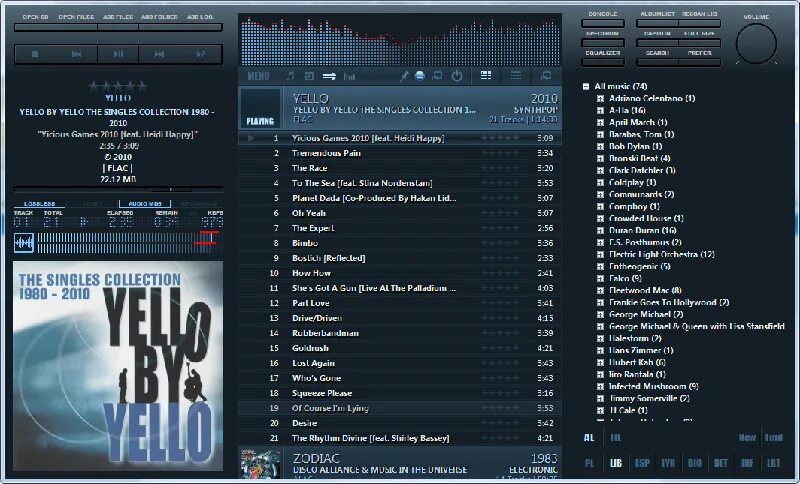800x484 pixels.
Task: Rate track Oh Yeah with stars
Action: 500,213
